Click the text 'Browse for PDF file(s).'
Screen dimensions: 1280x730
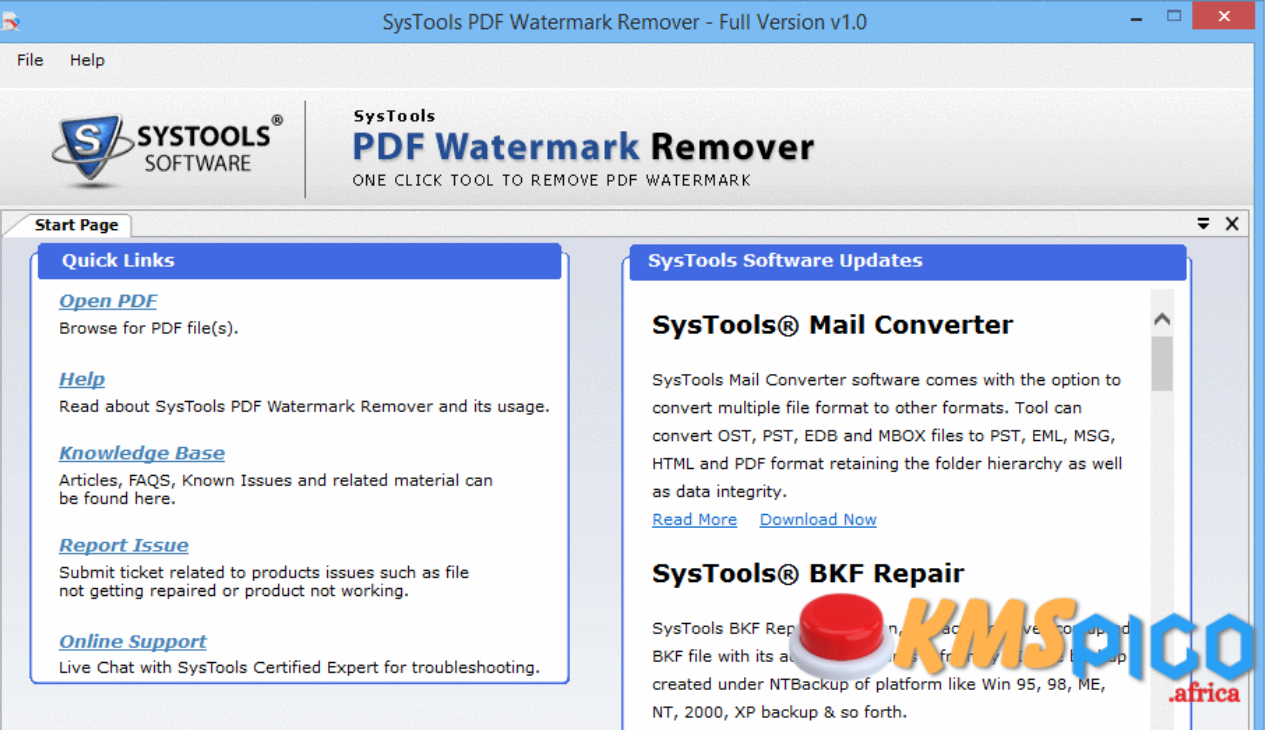coord(149,328)
